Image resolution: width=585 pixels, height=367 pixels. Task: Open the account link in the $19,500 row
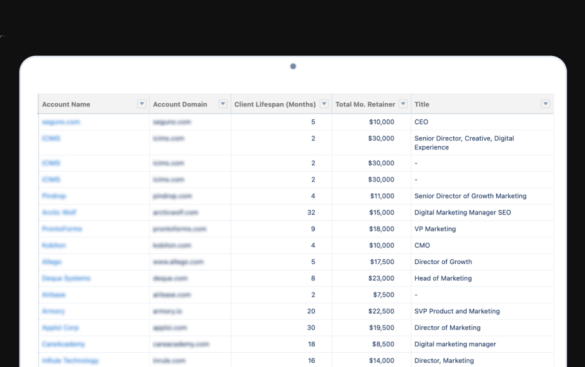click(60, 327)
